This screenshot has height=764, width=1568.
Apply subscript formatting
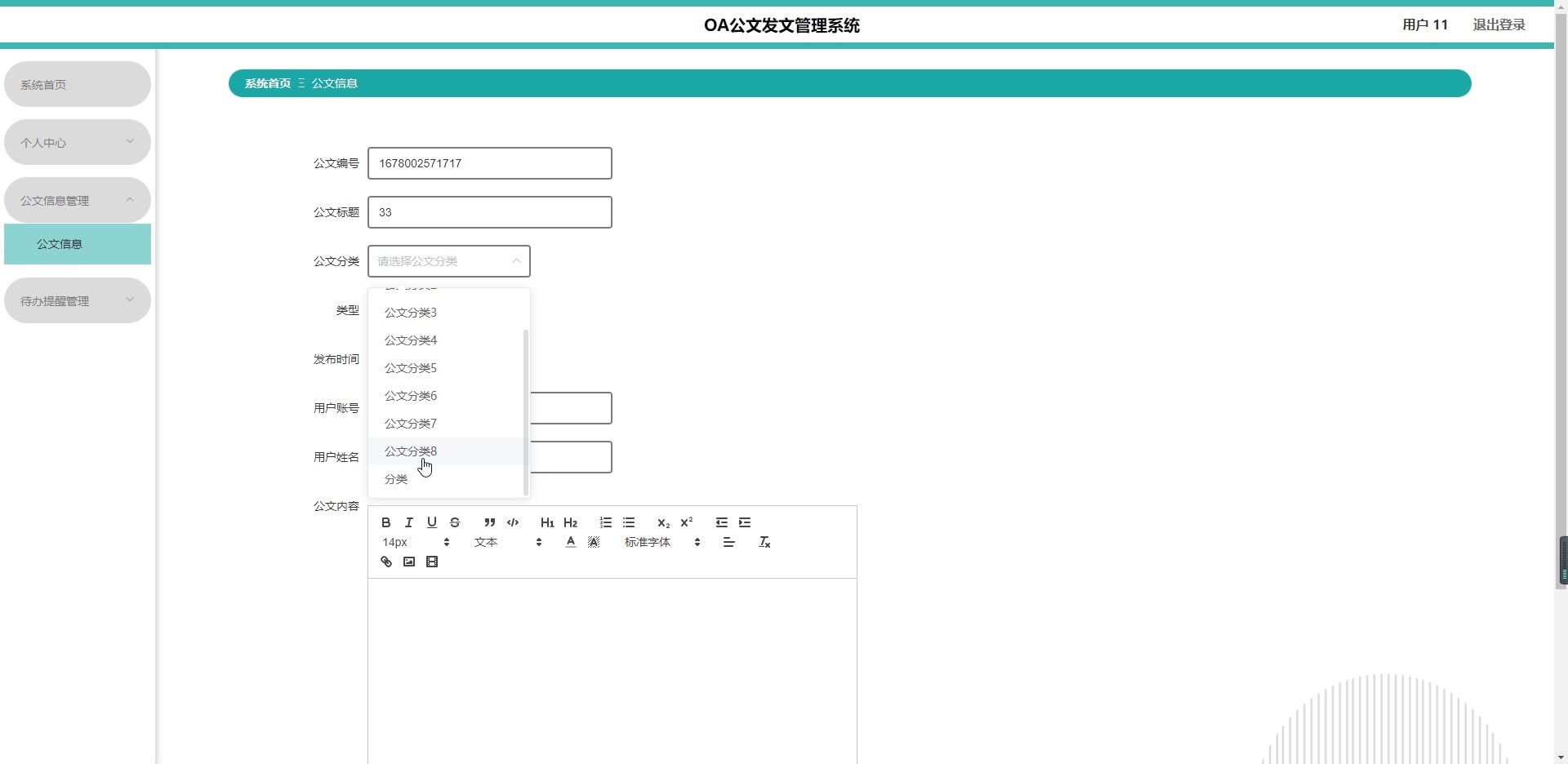pyautogui.click(x=664, y=522)
